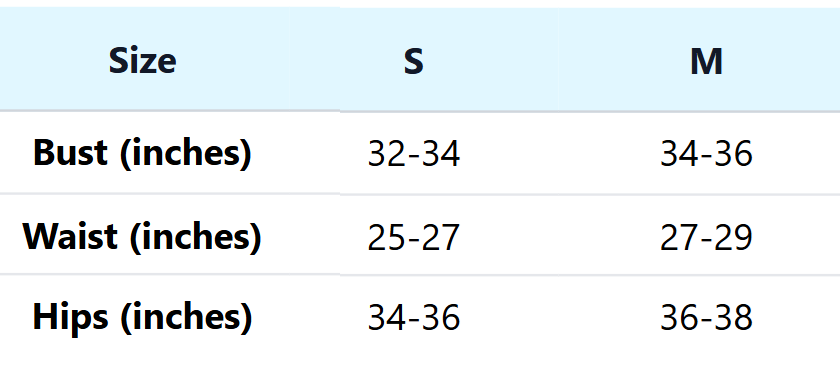Screen dimensions: 840x388
Task: Click the empty area between 25-27 and 27-29
Action: (560, 237)
